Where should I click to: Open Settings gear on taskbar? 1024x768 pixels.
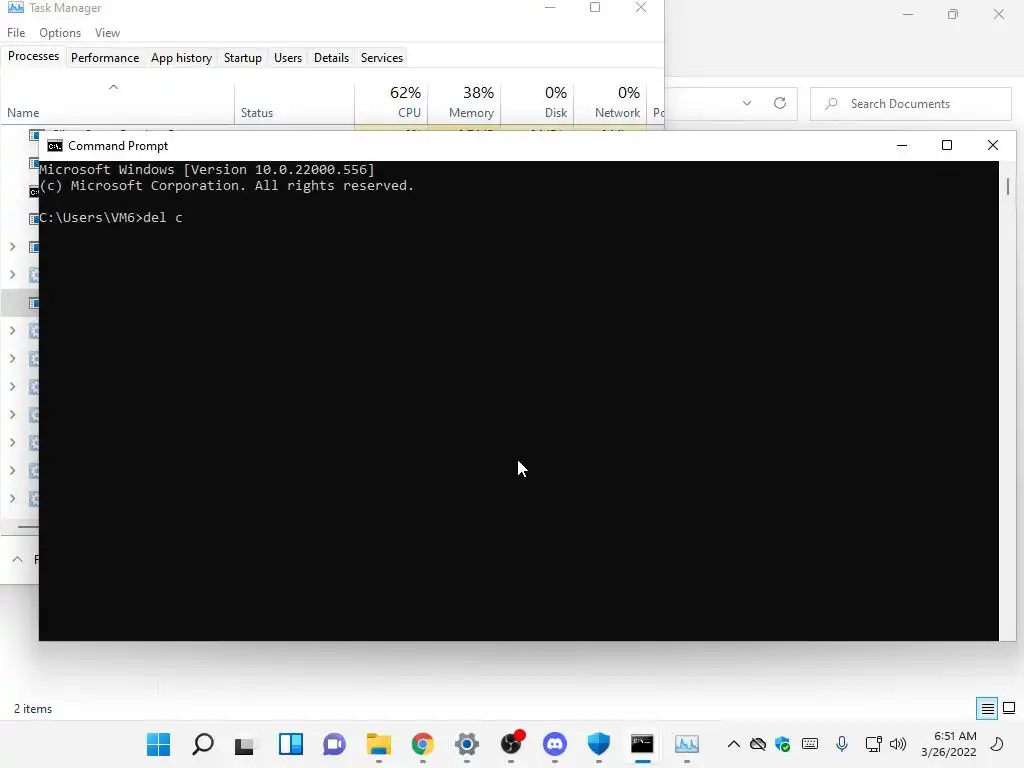466,744
